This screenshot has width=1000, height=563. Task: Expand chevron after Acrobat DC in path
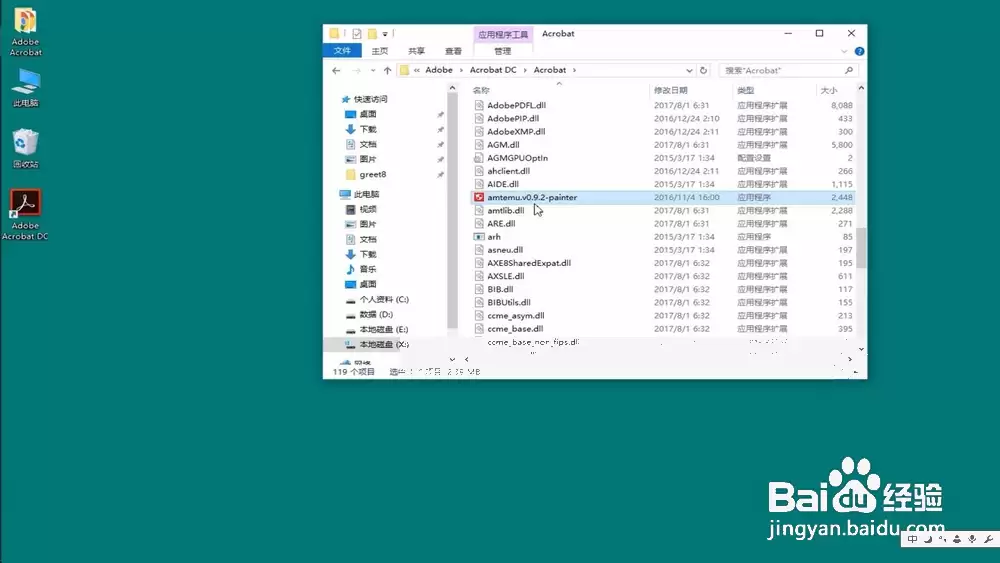coord(526,70)
